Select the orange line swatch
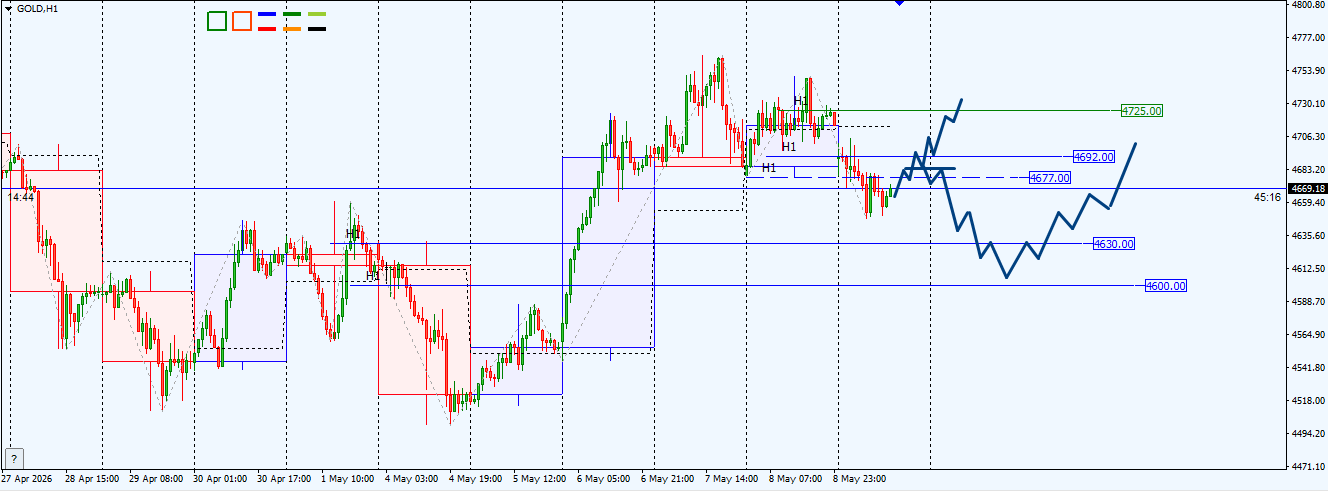This screenshot has height=492, width=1328. click(x=292, y=28)
